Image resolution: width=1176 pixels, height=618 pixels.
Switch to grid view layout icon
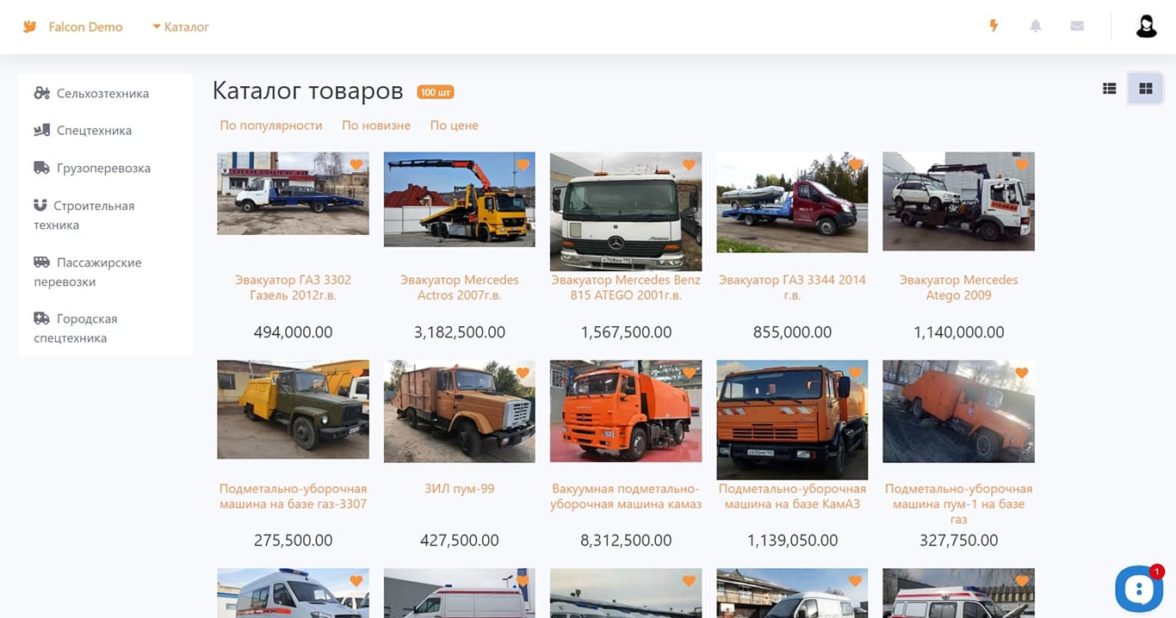coord(1145,88)
